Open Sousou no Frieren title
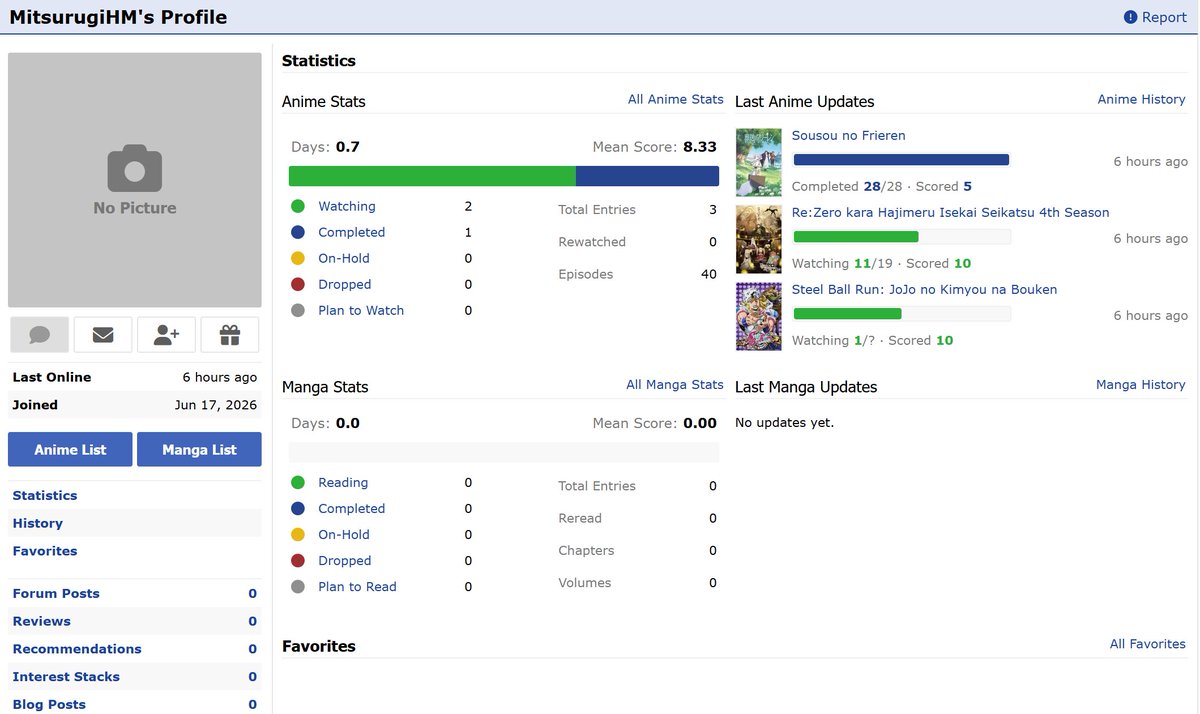Viewport: 1200px width, 714px height. click(x=849, y=135)
